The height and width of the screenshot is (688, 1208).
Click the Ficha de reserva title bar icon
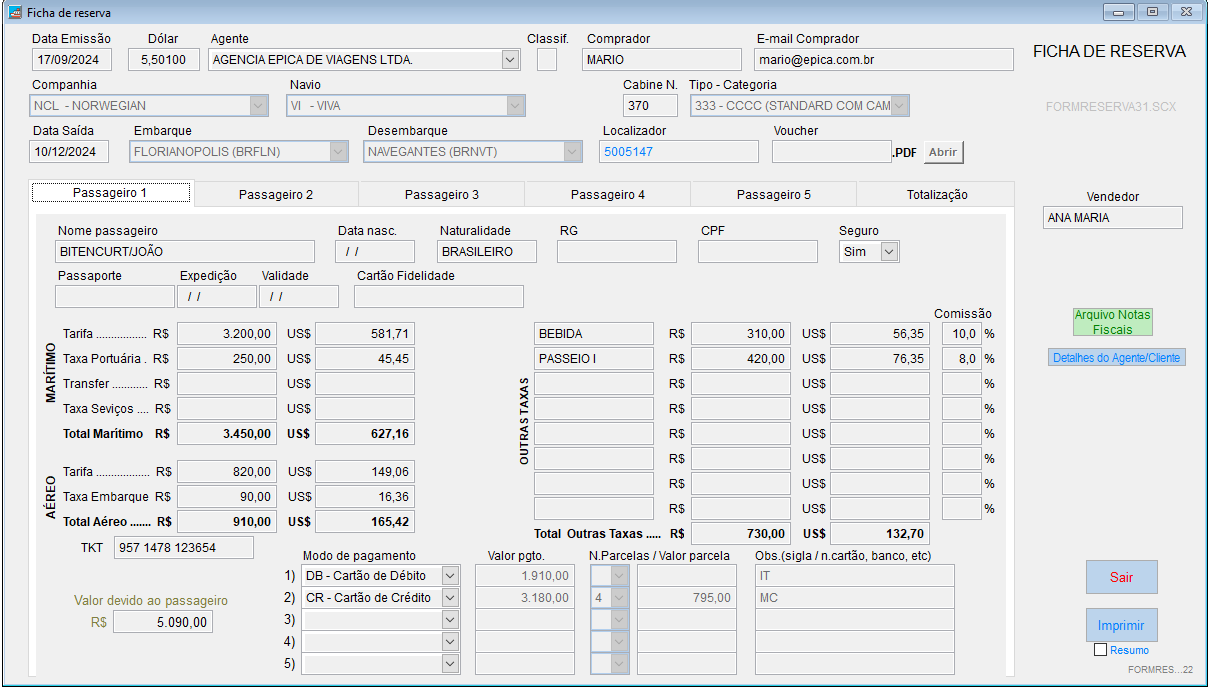pyautogui.click(x=15, y=13)
